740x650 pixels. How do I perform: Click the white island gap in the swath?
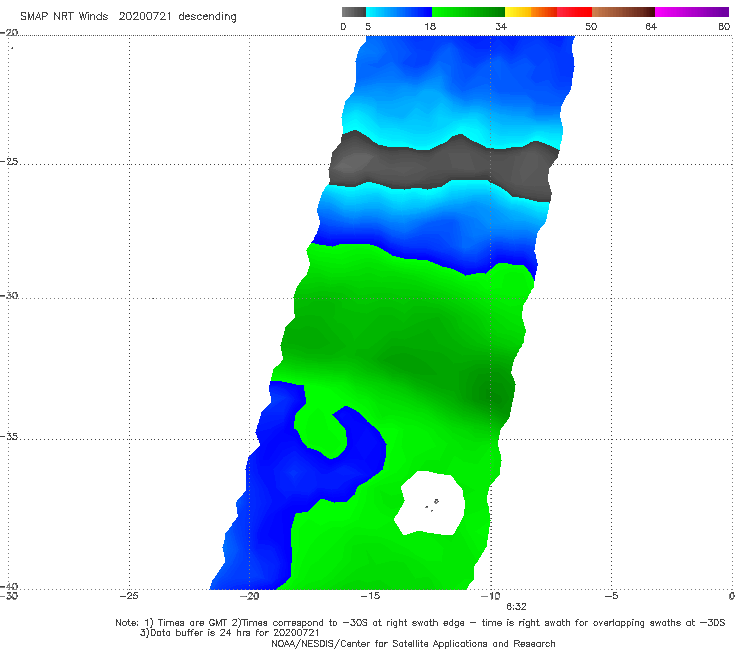pos(430,504)
